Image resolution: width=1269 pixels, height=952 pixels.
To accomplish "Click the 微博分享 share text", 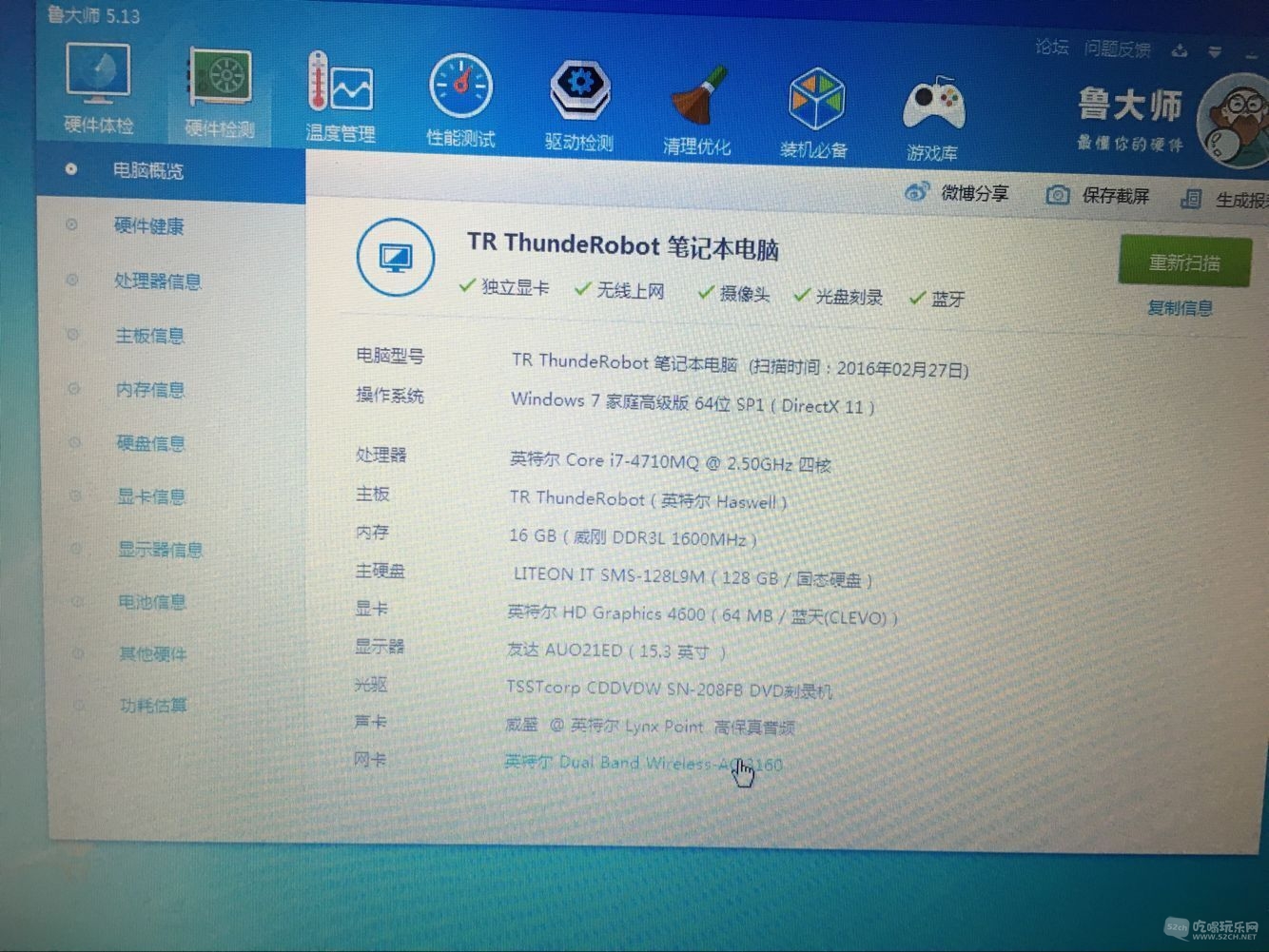I will click(x=974, y=193).
